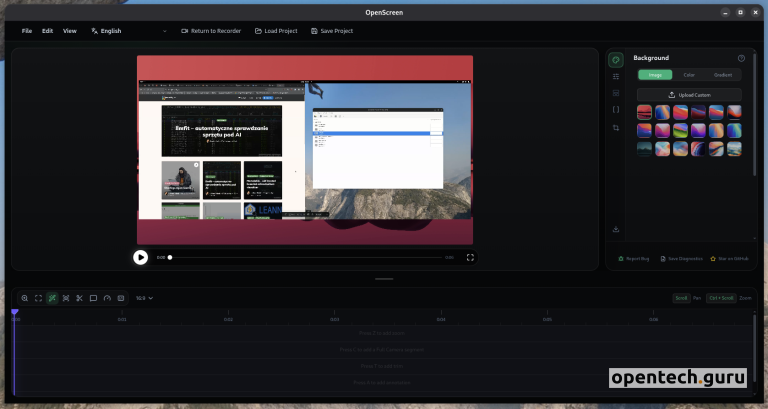Viewport: 768px width, 409px height.
Task: Click the zoom magnifier tool in timeline toolbar
Action: (x=24, y=298)
